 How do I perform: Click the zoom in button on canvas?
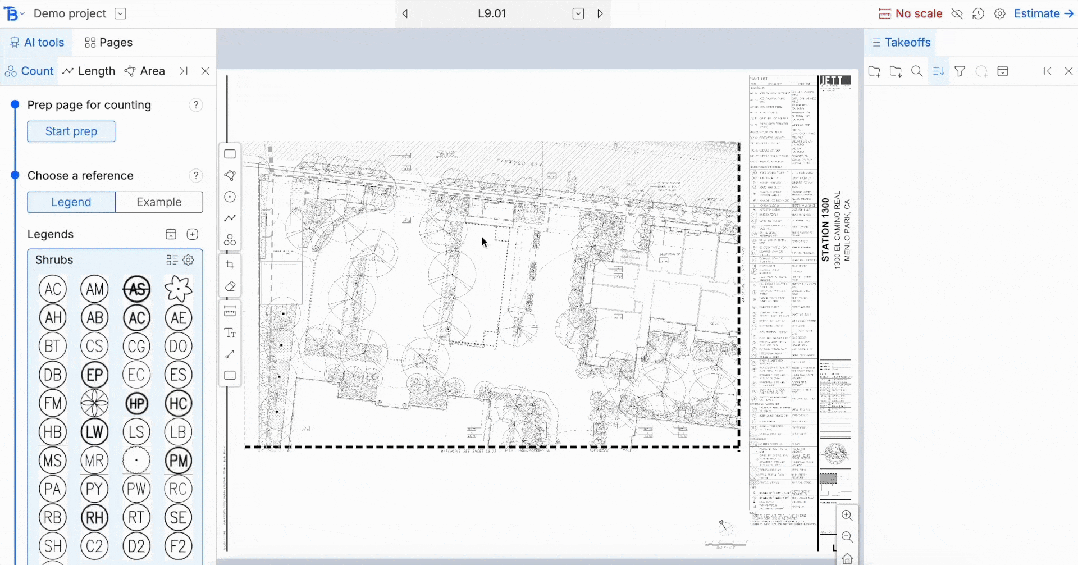847,516
